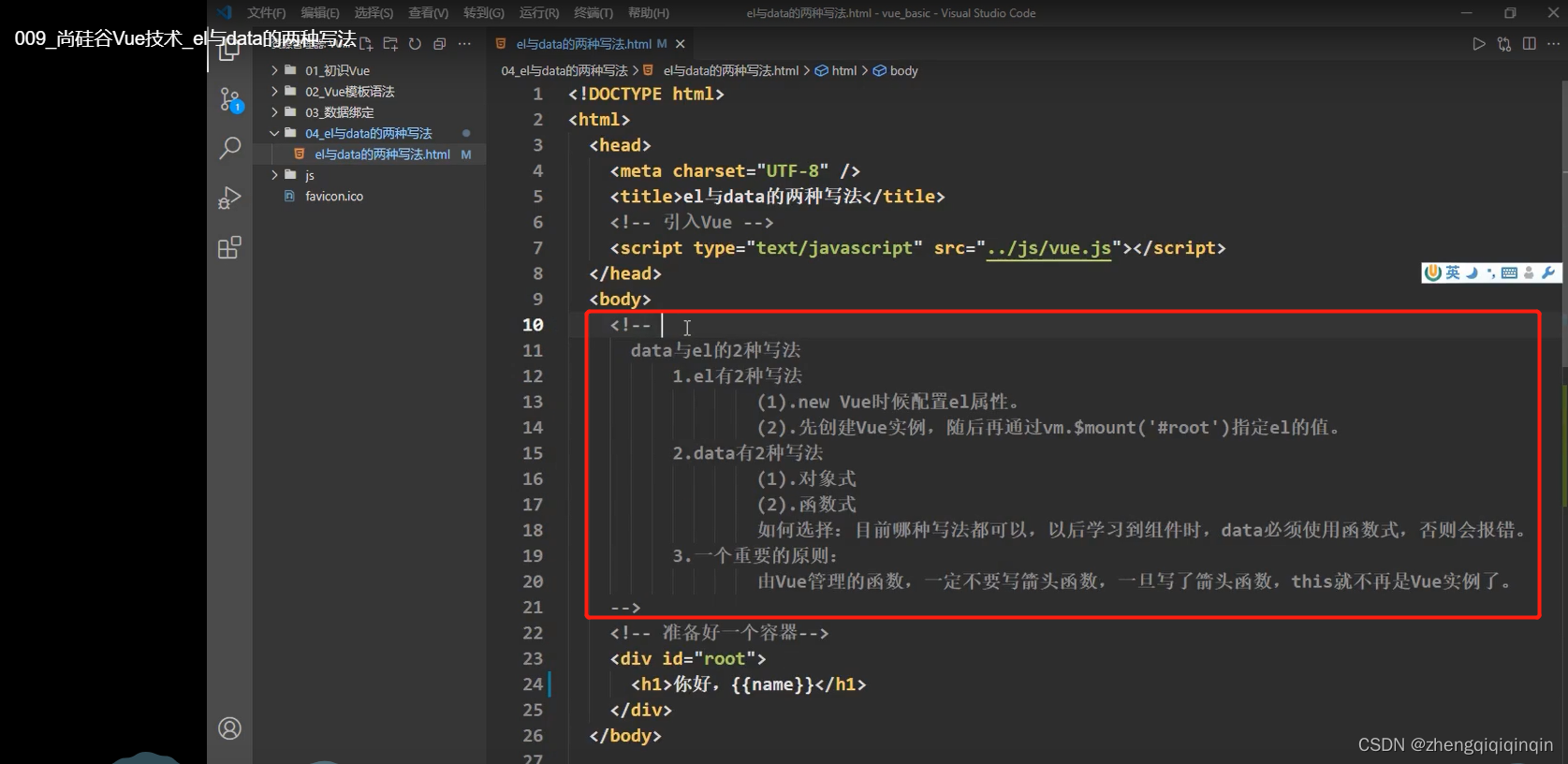
Task: Place cursor on <div id="root"> line
Action: (688, 659)
